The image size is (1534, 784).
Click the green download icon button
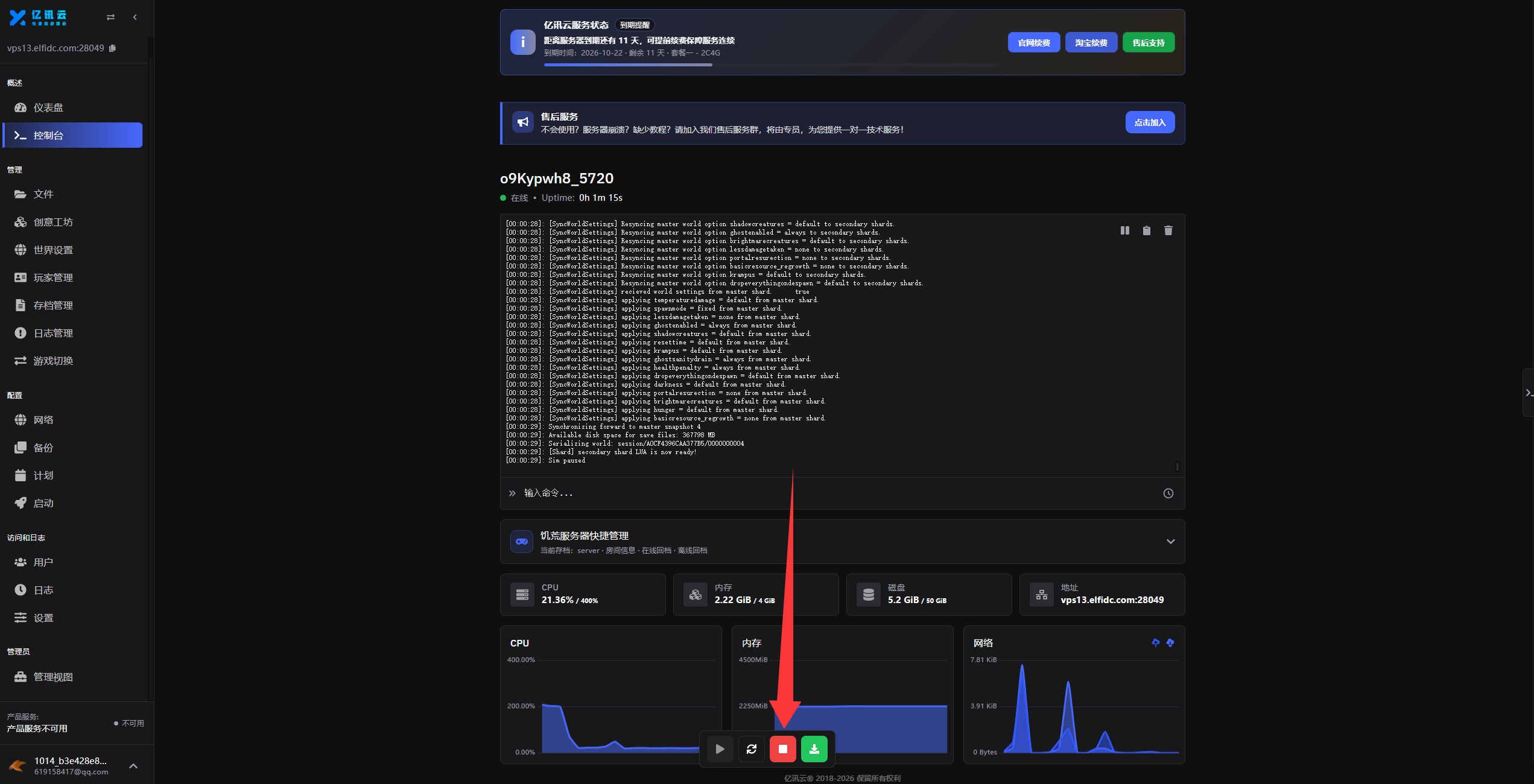(x=814, y=749)
